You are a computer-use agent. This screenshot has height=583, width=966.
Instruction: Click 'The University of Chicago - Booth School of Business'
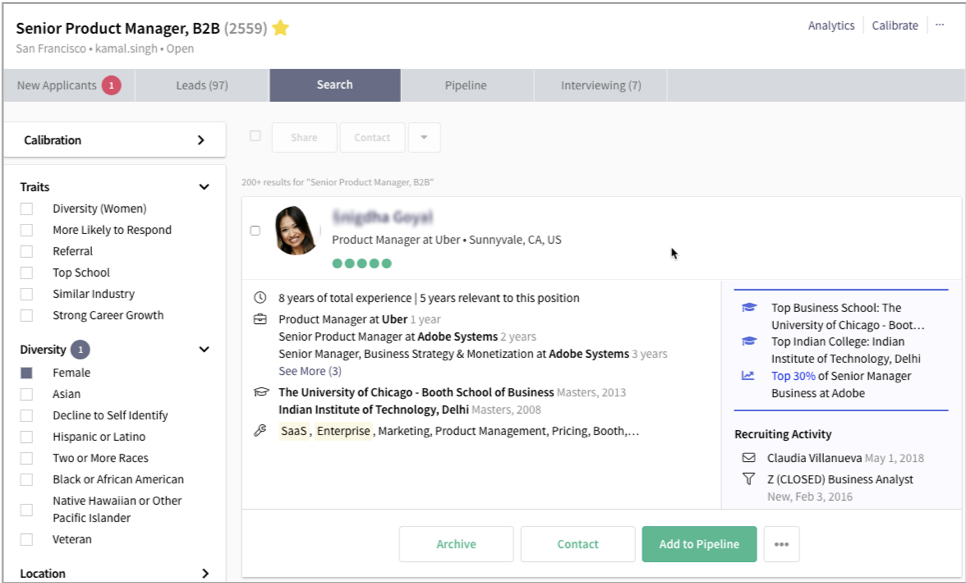pos(416,392)
